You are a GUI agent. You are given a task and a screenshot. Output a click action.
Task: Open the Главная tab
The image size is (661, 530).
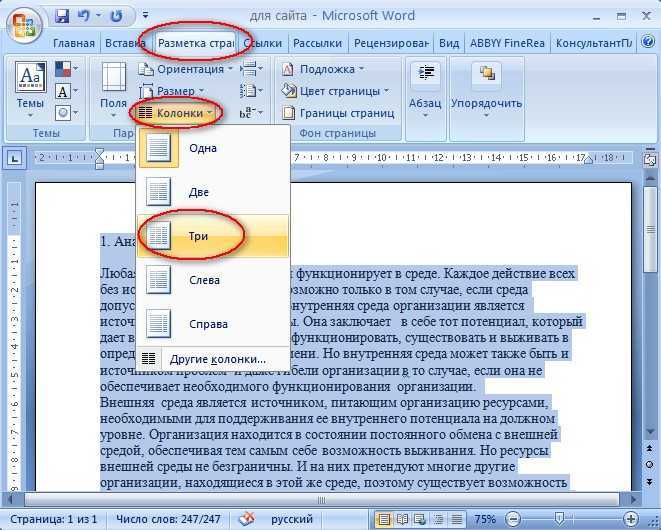[74, 43]
